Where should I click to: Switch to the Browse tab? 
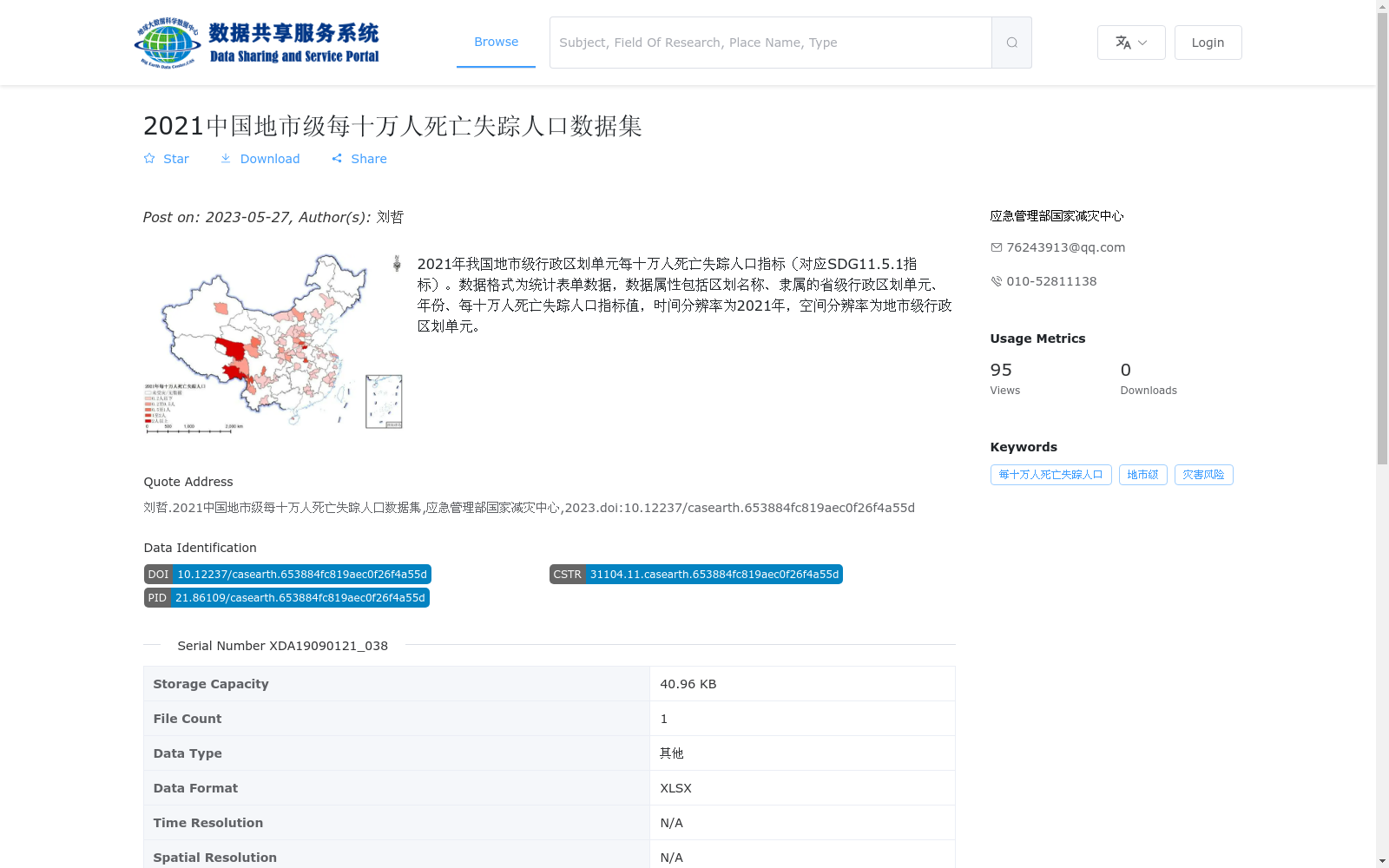click(x=496, y=41)
